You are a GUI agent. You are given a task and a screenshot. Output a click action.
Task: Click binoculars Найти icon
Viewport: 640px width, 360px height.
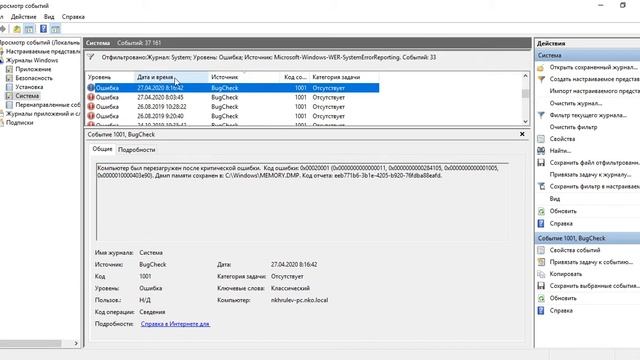tap(541, 151)
